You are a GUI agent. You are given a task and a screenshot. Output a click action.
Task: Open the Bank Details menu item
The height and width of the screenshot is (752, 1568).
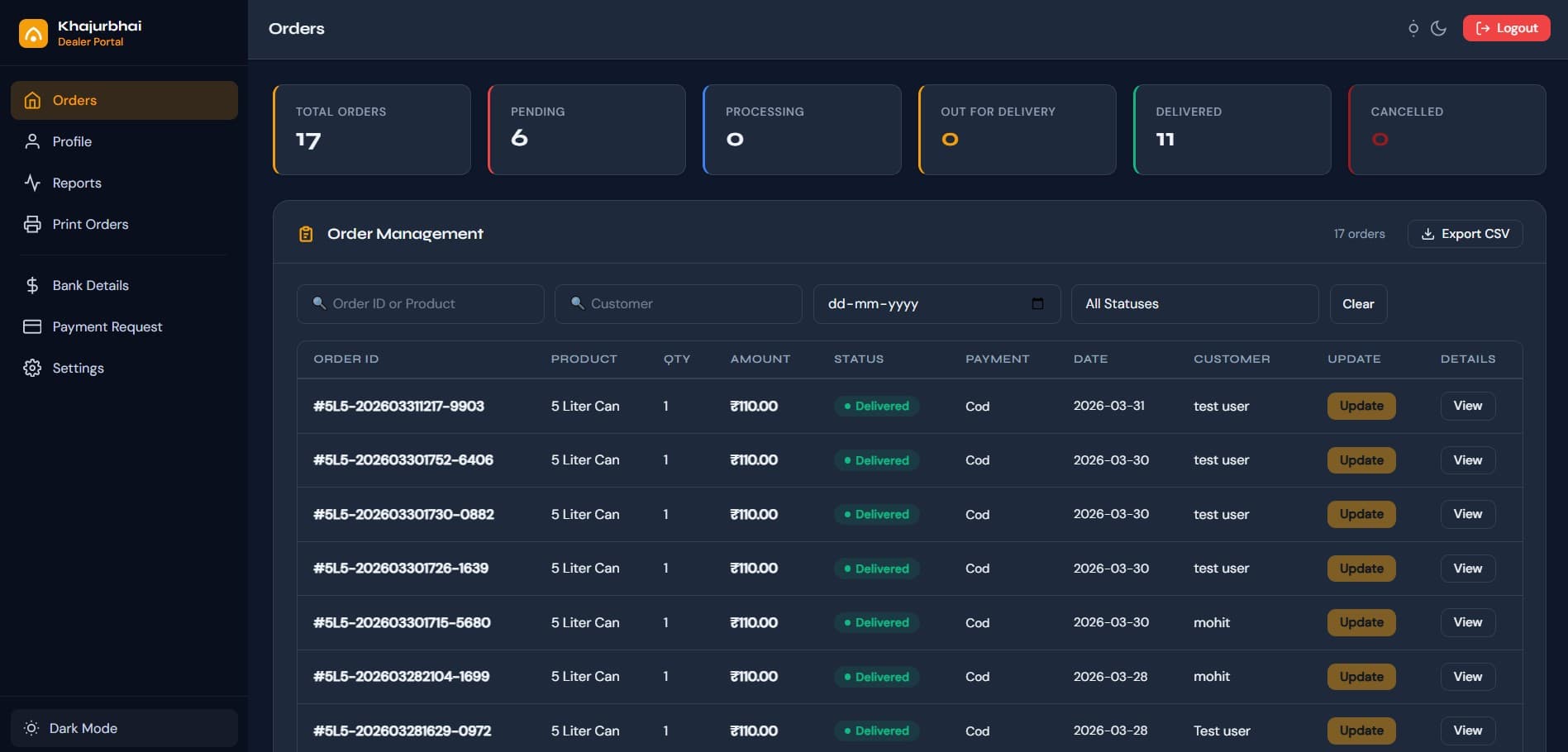tap(124, 285)
